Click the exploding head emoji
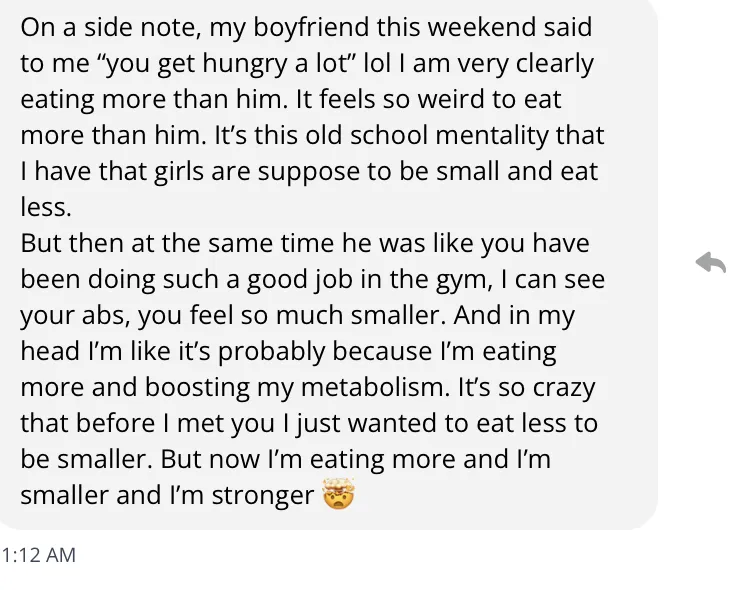This screenshot has height=590, width=736. pos(338,494)
